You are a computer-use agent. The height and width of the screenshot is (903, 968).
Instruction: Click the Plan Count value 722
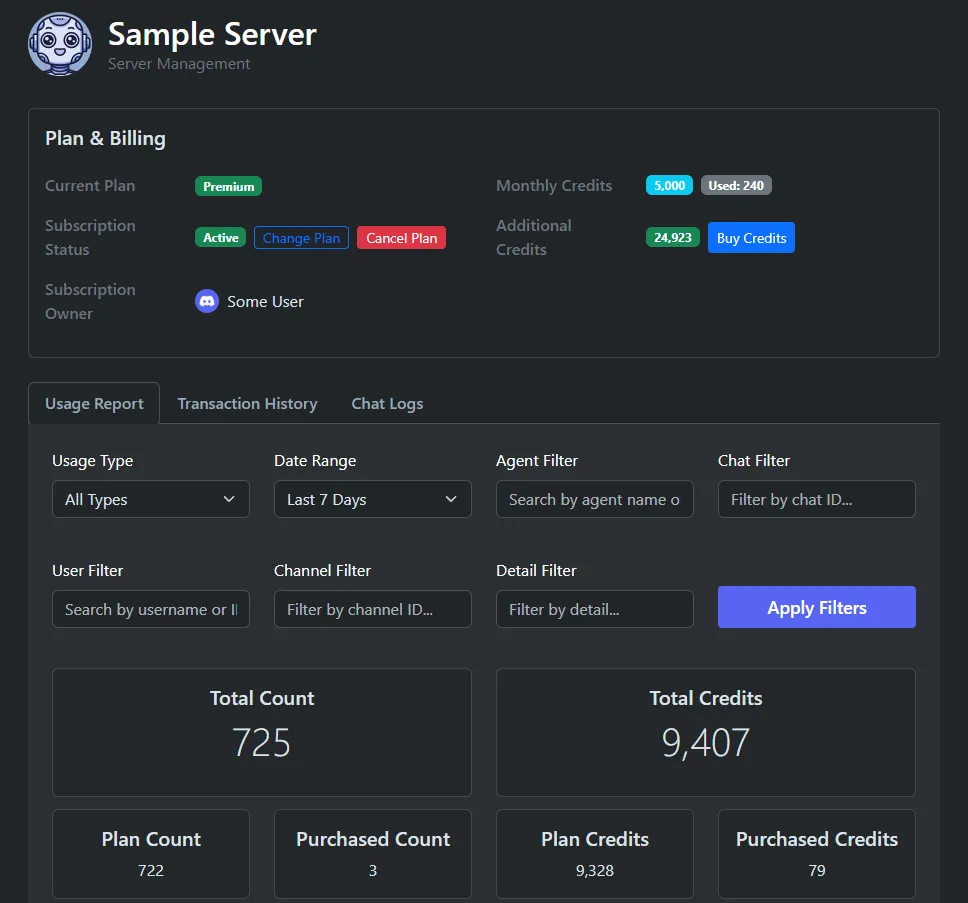[151, 870]
